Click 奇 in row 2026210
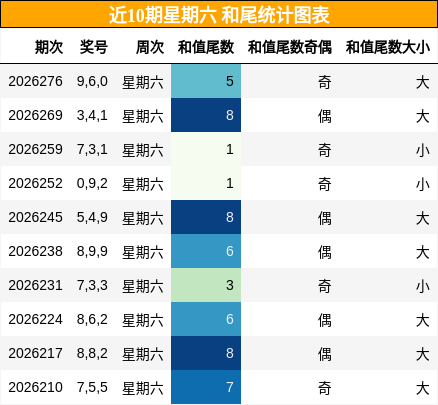Viewport: 438px width, 405px height. pyautogui.click(x=325, y=388)
